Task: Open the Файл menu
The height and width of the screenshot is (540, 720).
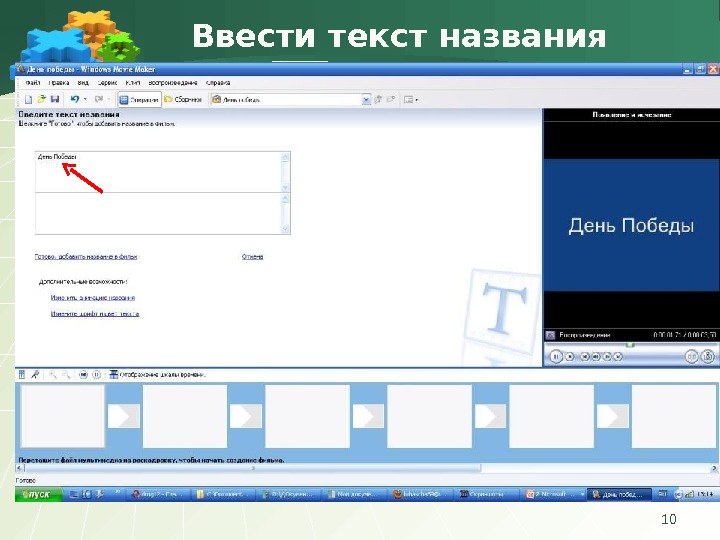Action: tap(33, 83)
